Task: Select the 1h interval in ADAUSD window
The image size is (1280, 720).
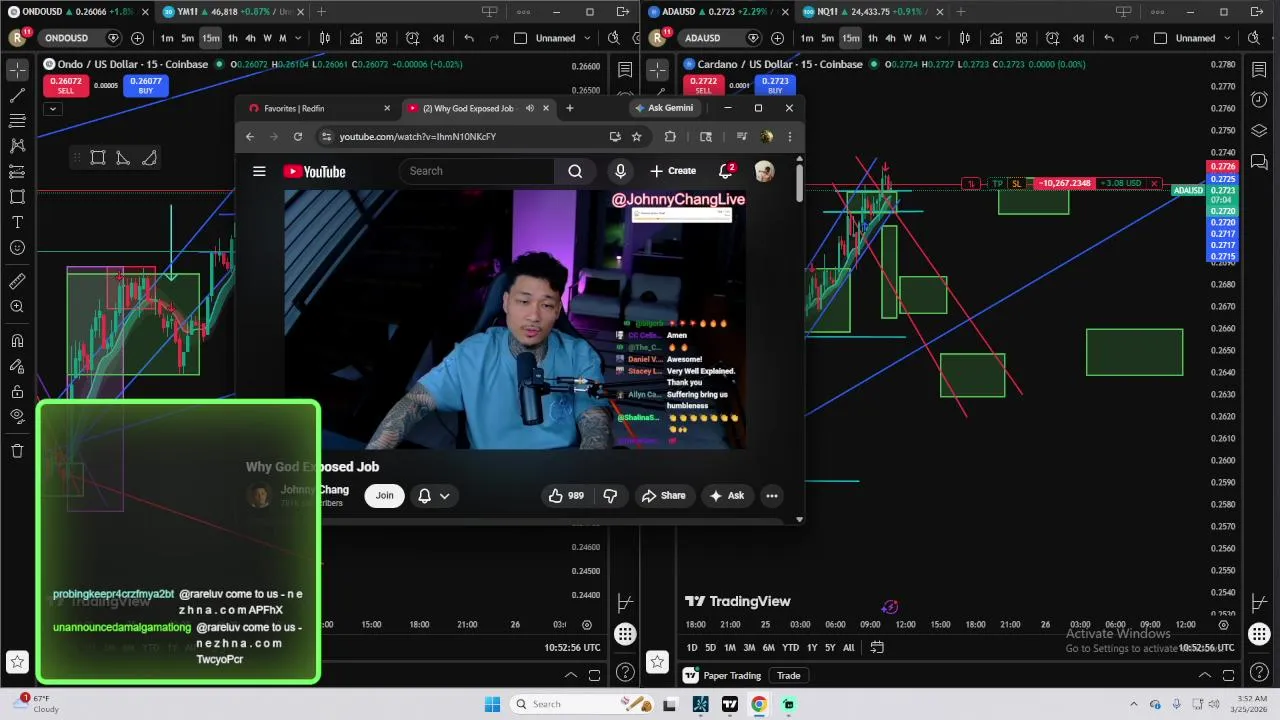Action: [872, 38]
